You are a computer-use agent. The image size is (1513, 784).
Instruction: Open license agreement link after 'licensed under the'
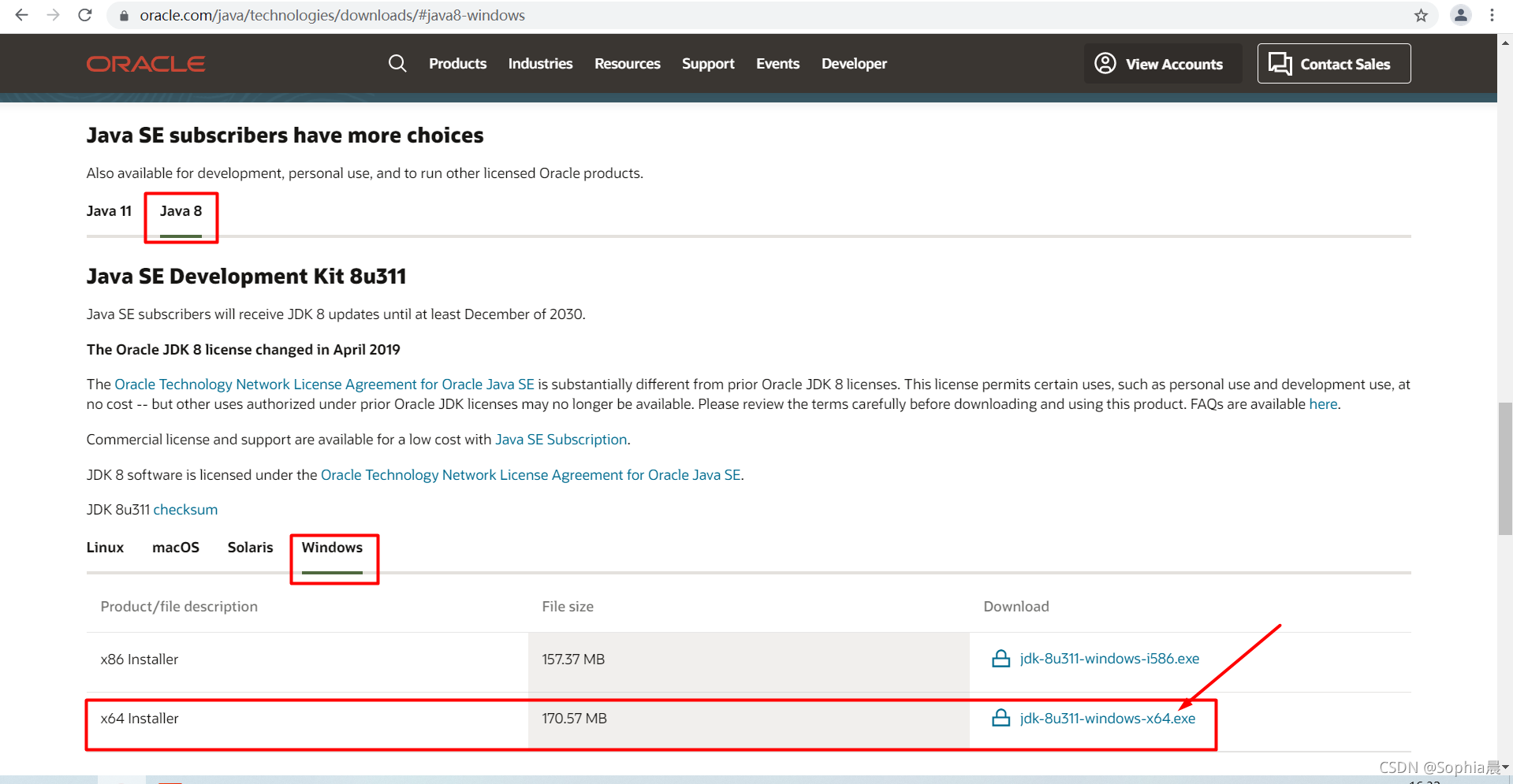[531, 475]
